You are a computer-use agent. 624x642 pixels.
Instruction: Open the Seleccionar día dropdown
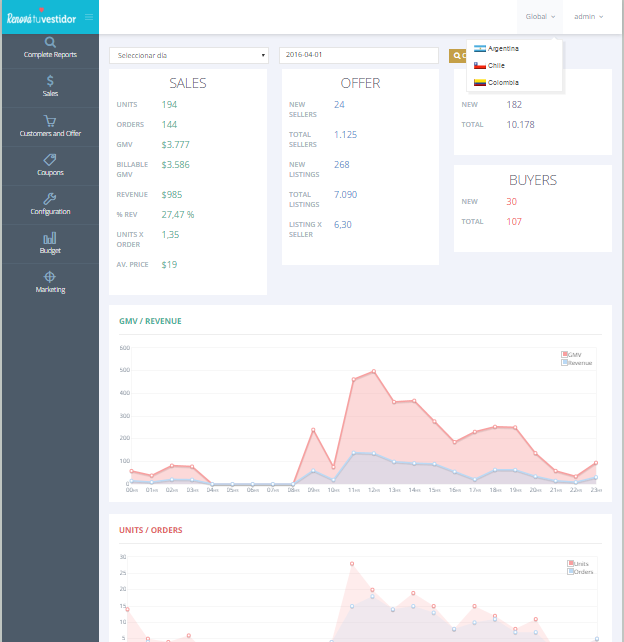coord(188,55)
